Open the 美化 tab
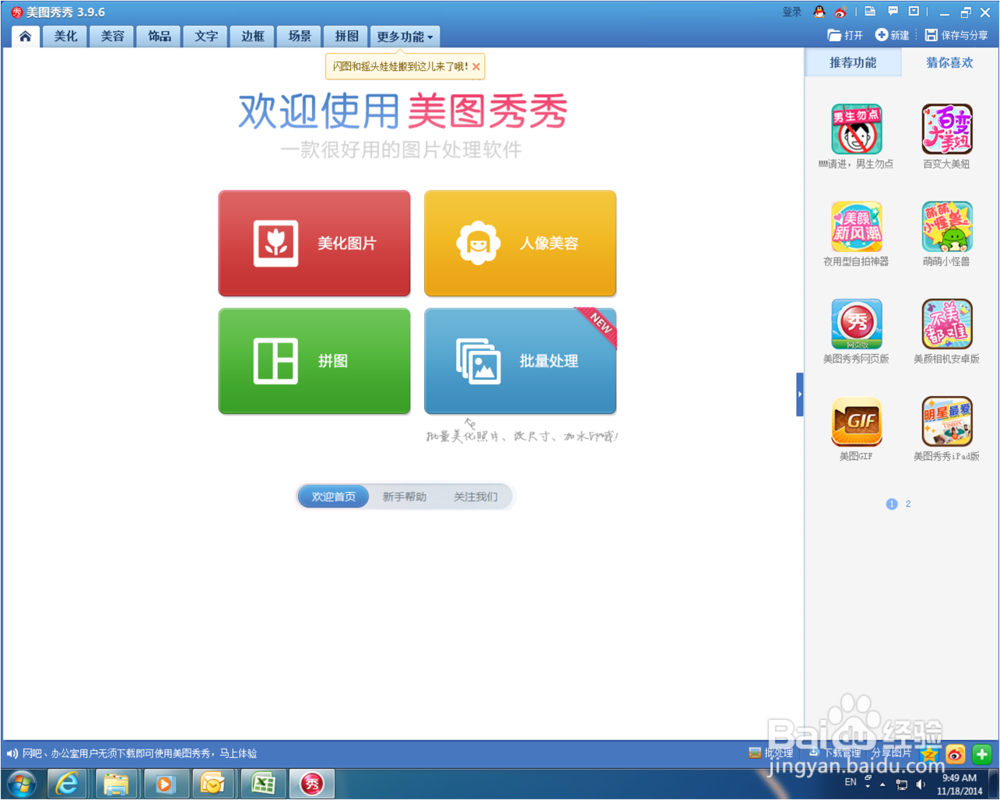The width and height of the screenshot is (1000, 800). (66, 36)
